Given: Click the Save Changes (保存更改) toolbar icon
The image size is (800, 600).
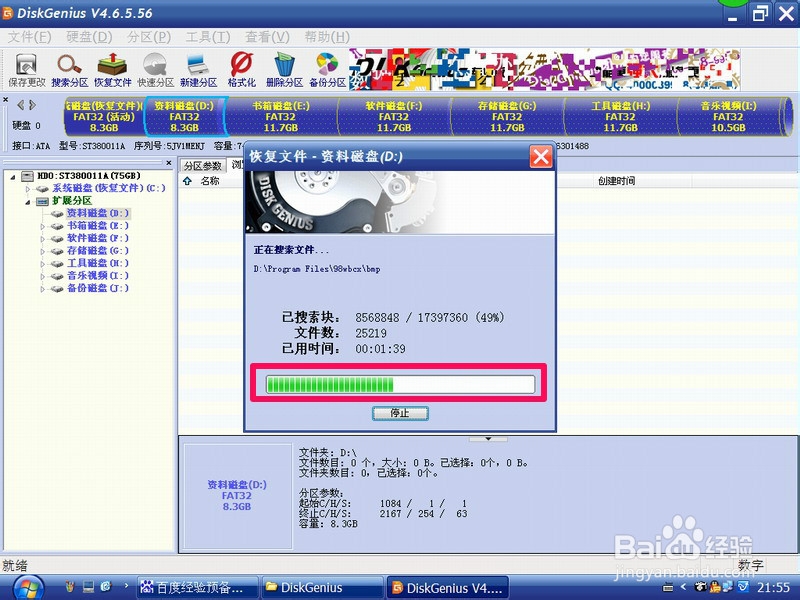Looking at the screenshot, I should point(27,69).
